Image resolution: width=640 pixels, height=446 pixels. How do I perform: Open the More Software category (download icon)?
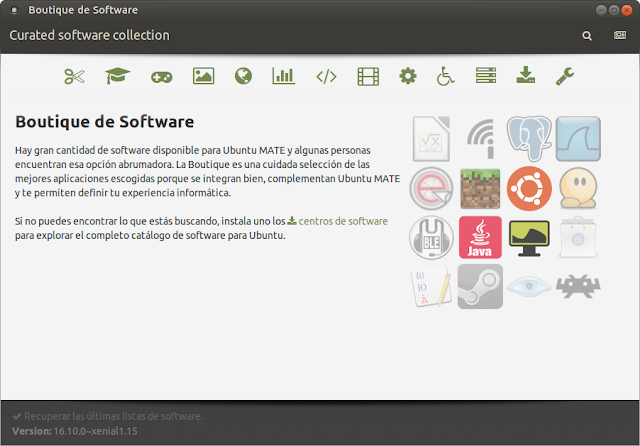coord(526,75)
